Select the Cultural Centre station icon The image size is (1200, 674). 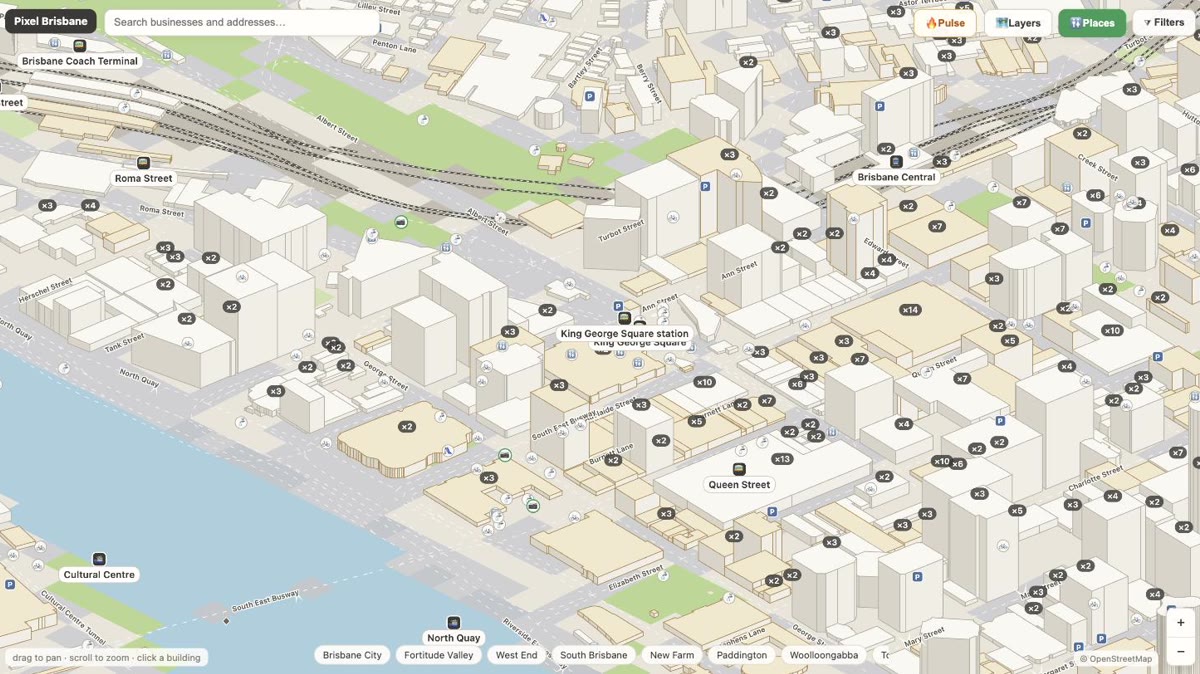99,559
